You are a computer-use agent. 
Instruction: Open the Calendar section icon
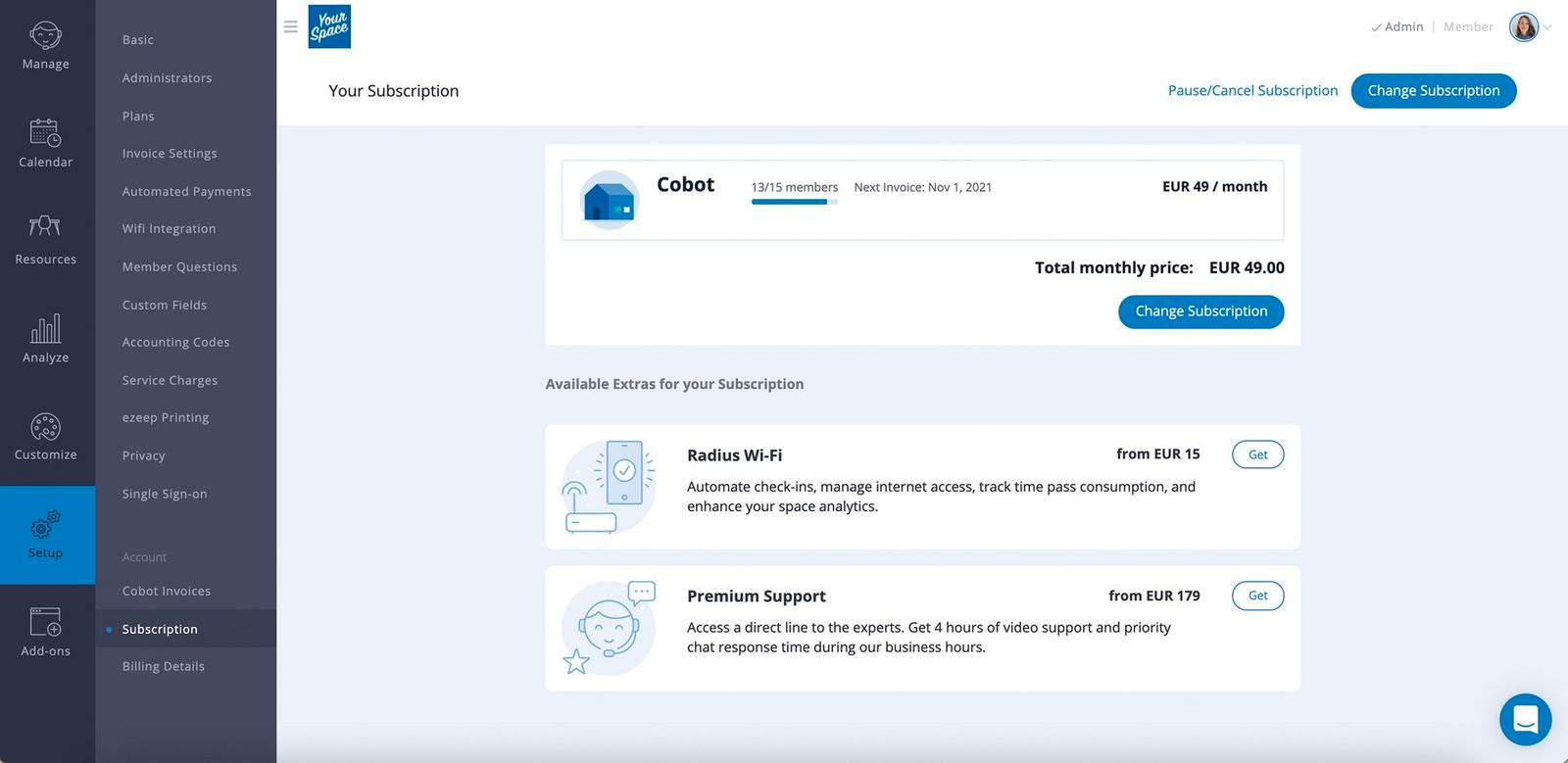[45, 132]
